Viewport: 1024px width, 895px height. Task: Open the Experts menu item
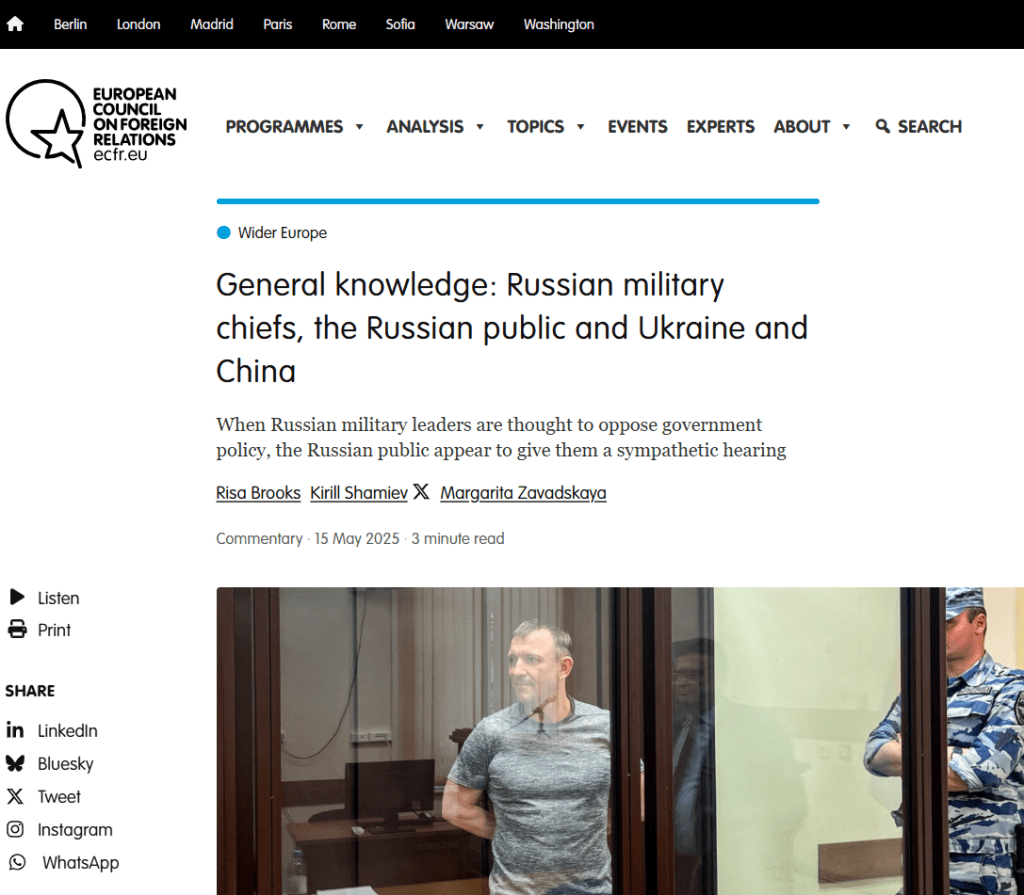coord(720,127)
